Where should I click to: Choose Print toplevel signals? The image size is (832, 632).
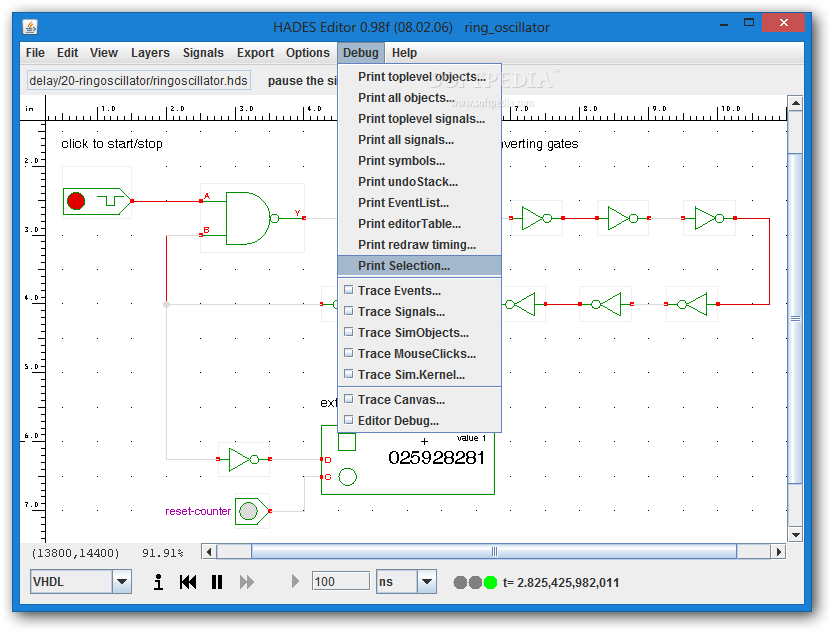419,119
